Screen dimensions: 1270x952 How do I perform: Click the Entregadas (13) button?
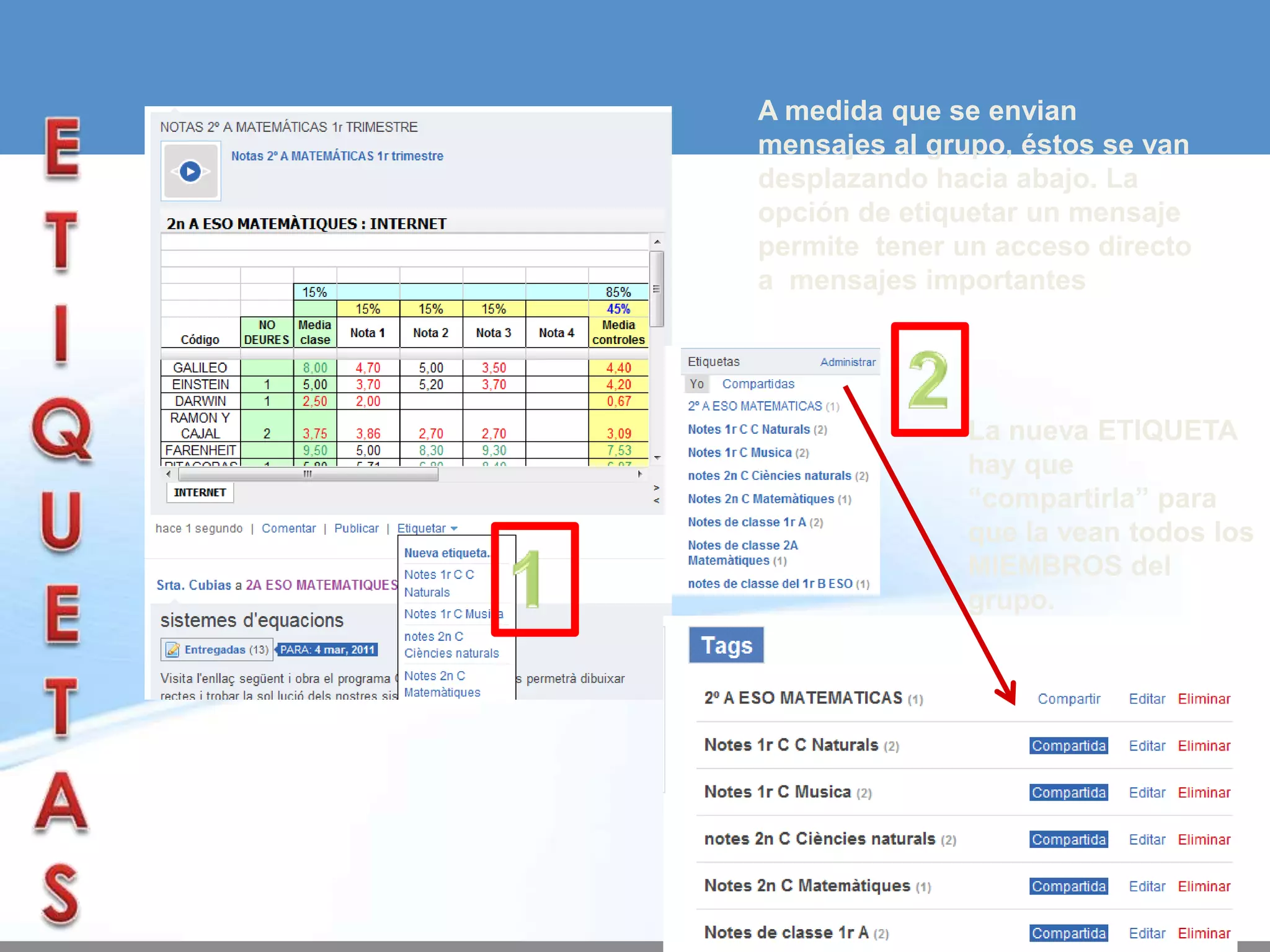(x=217, y=650)
